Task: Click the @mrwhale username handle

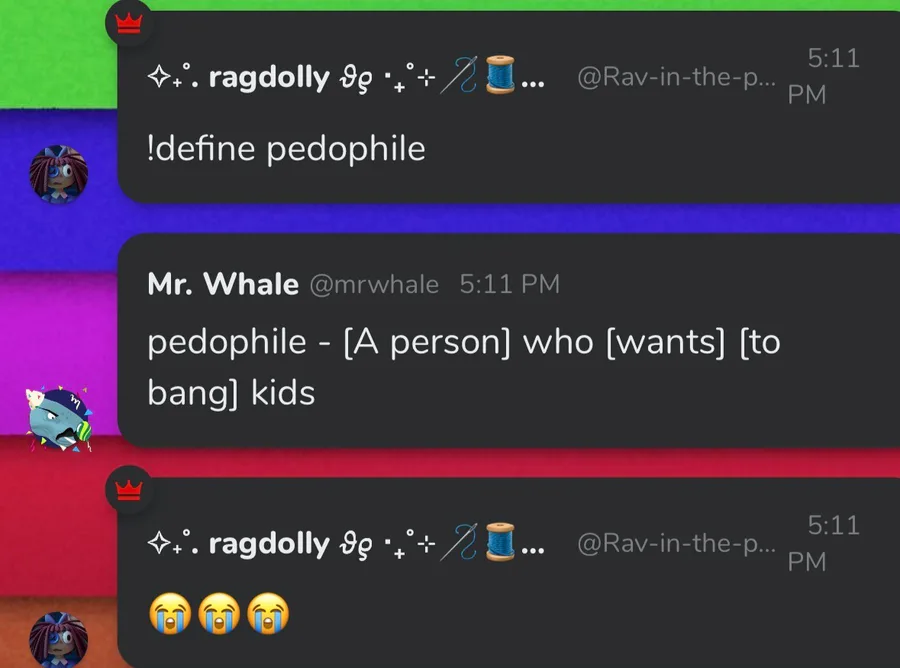Action: (x=374, y=285)
